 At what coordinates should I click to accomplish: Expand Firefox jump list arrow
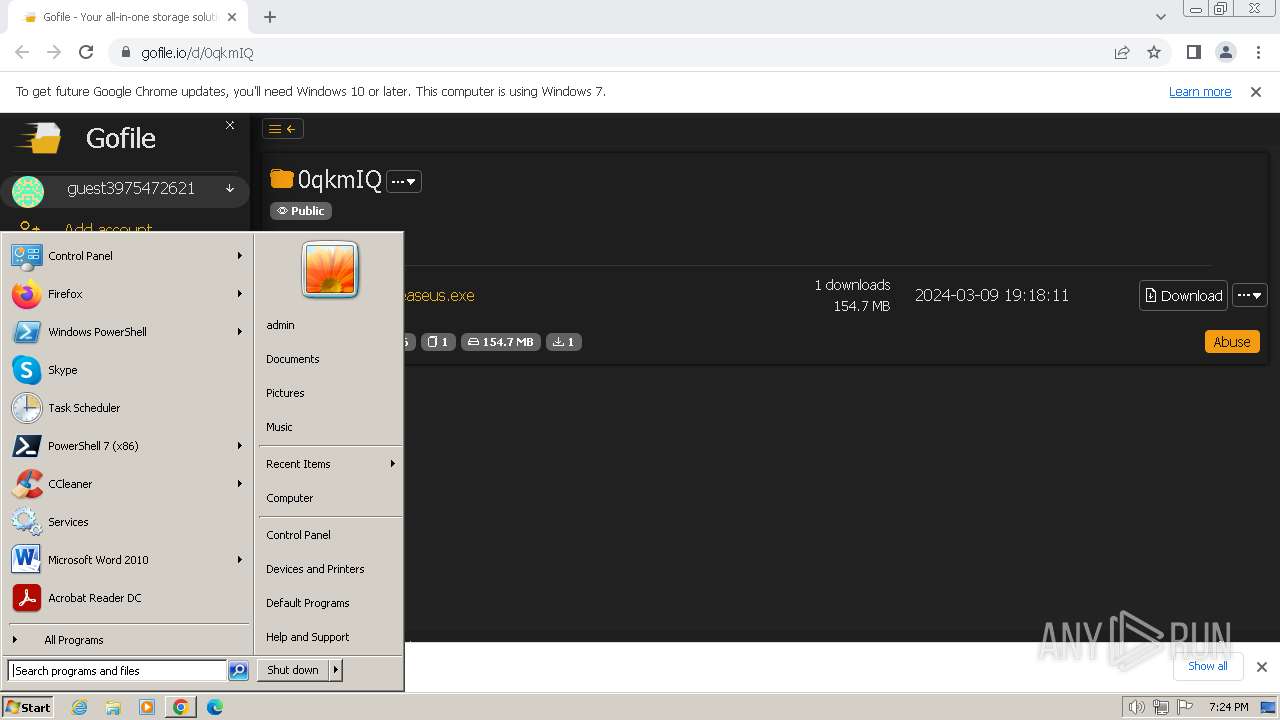(240, 294)
